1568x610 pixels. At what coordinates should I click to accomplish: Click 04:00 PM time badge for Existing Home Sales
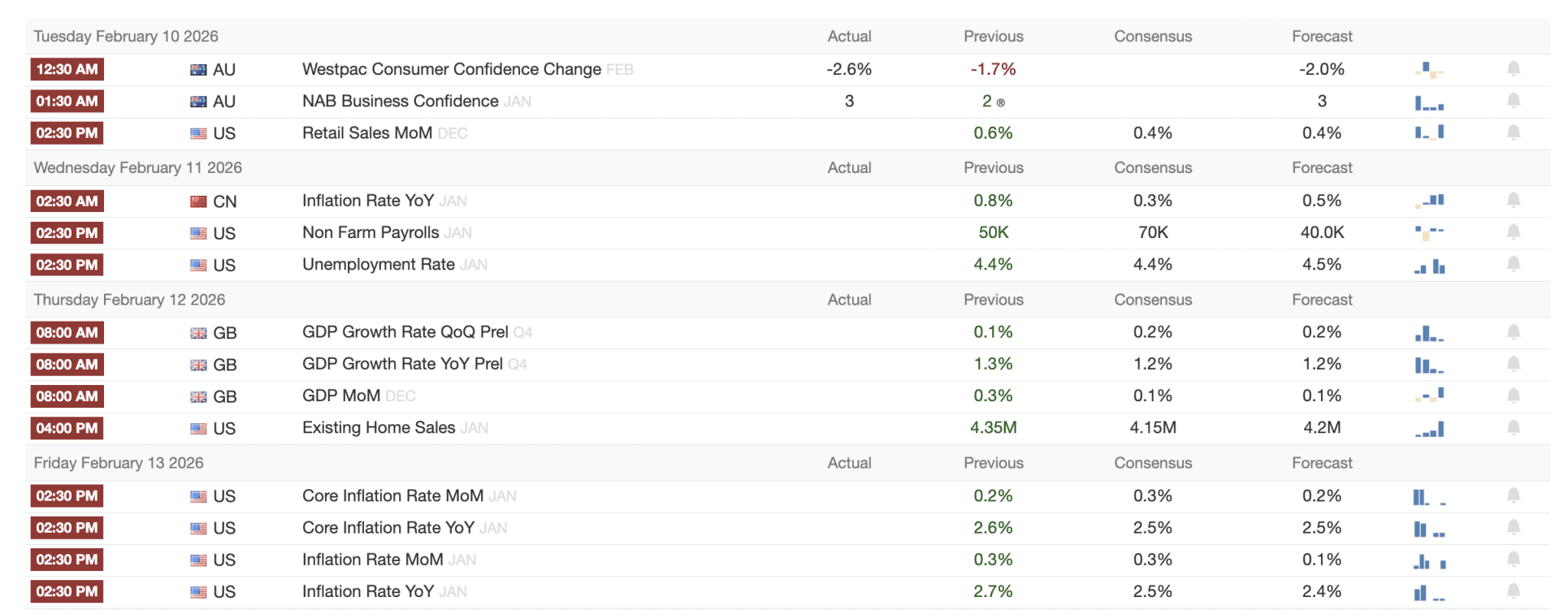click(x=67, y=428)
